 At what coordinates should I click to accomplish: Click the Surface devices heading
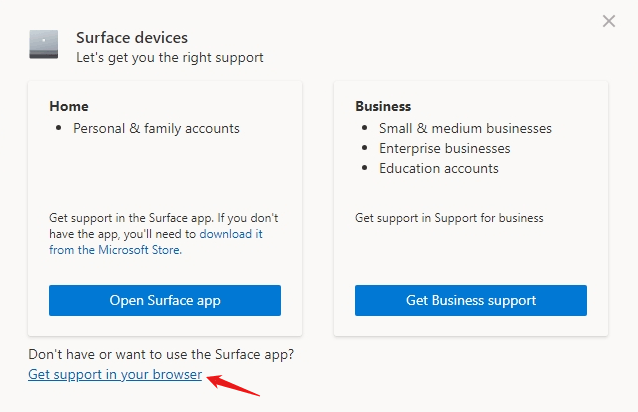(132, 37)
